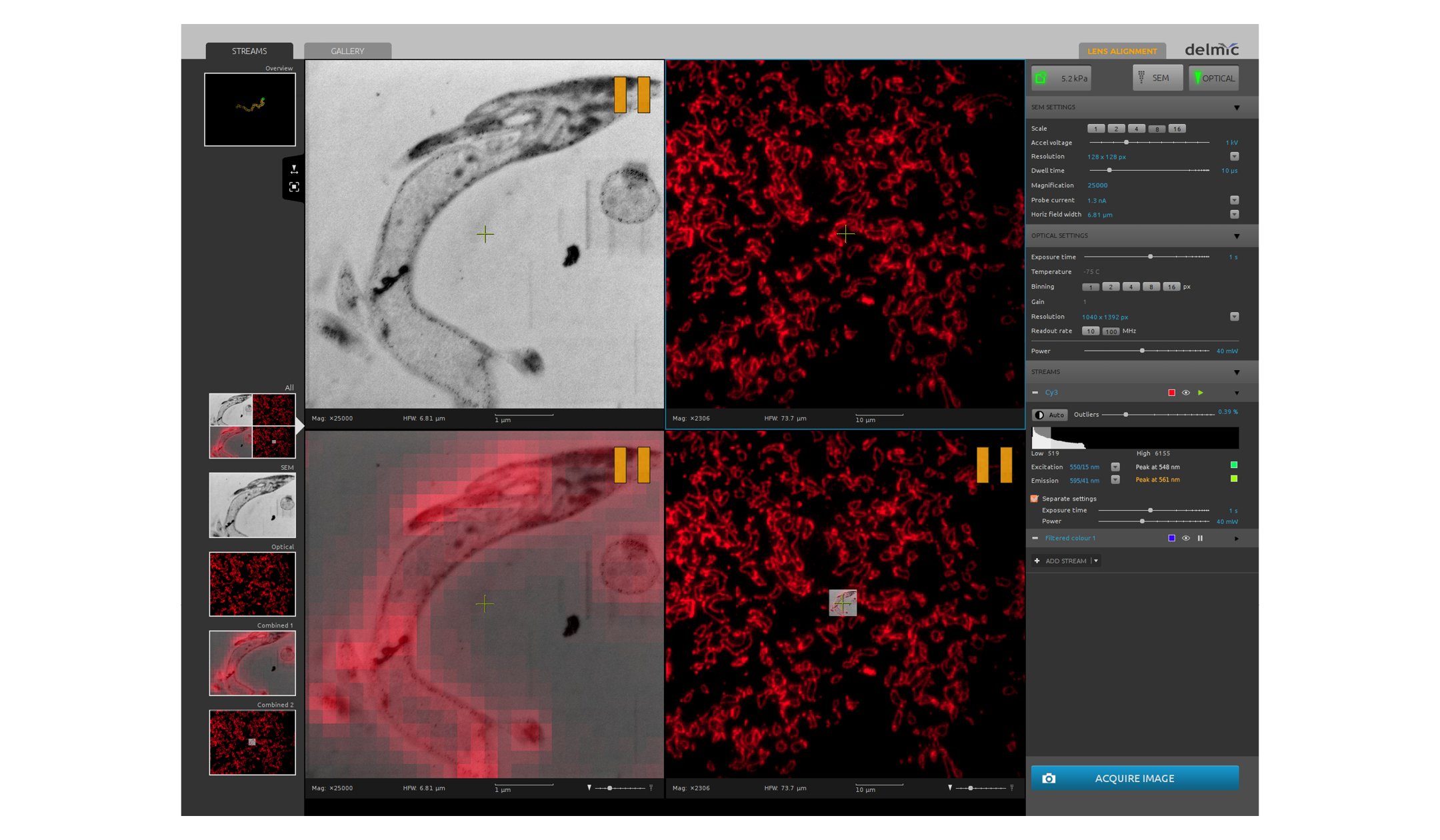
Task: Open LENS ALIGNMENT
Action: tap(1122, 51)
